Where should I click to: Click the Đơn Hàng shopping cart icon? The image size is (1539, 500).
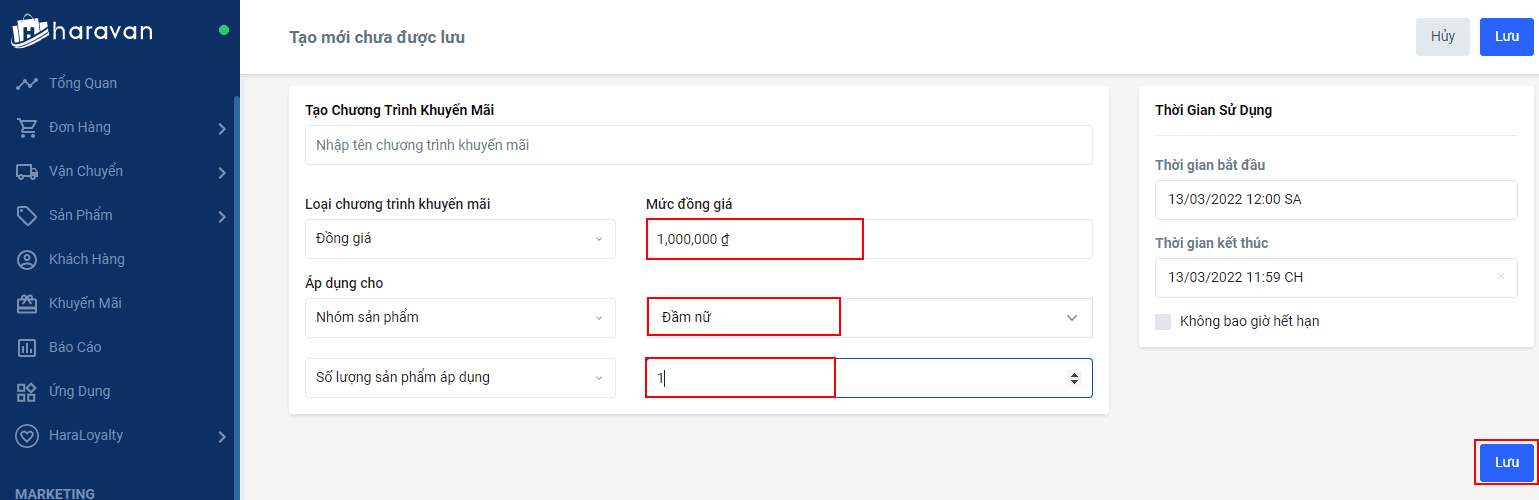tap(27, 127)
